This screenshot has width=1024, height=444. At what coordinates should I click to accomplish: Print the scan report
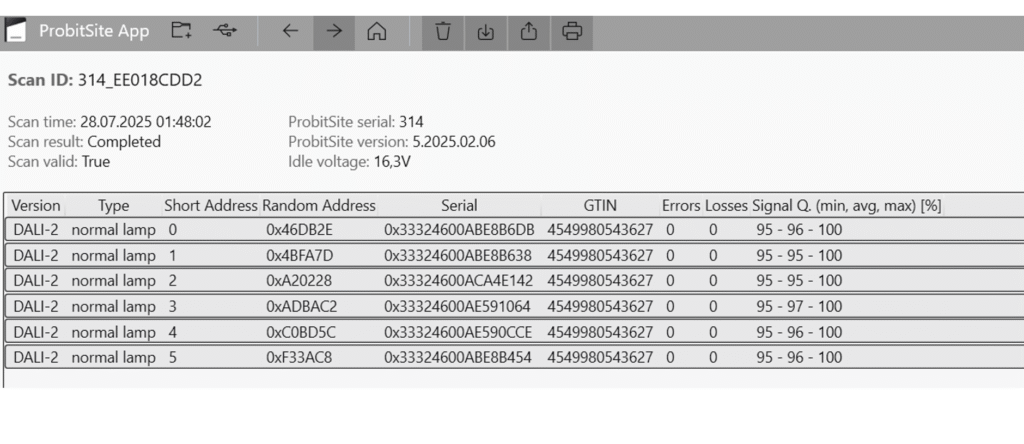(x=572, y=31)
